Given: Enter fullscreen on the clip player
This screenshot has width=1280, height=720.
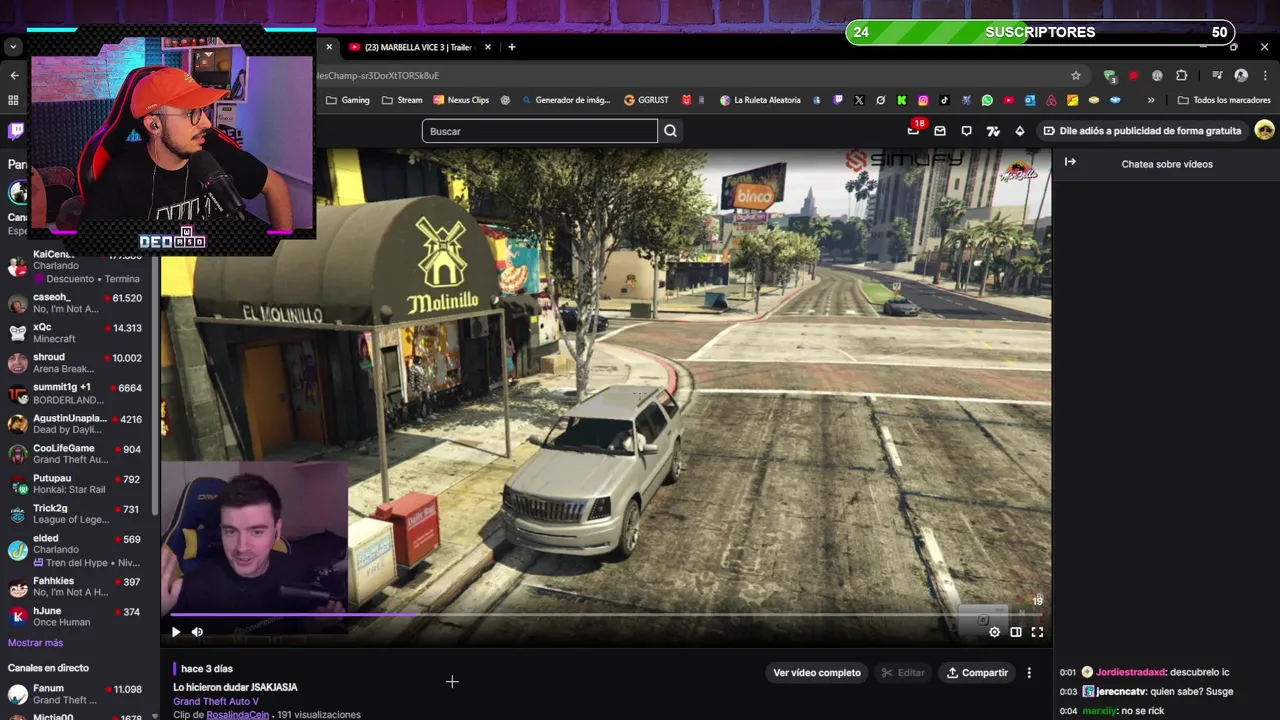Looking at the screenshot, I should pyautogui.click(x=1037, y=632).
